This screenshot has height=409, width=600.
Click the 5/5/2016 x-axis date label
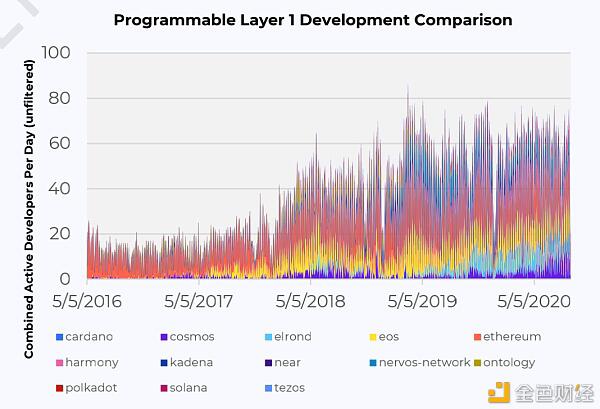(90, 298)
